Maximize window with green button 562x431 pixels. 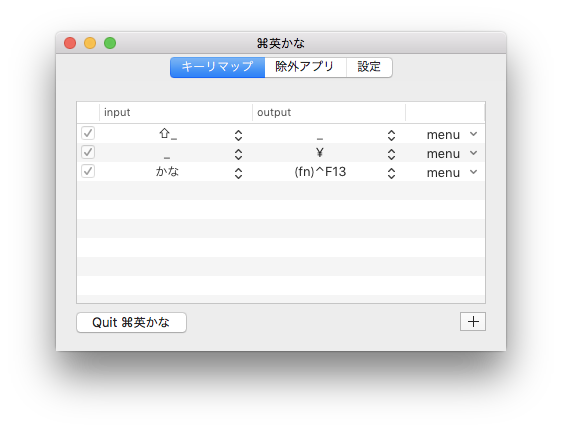pos(110,43)
